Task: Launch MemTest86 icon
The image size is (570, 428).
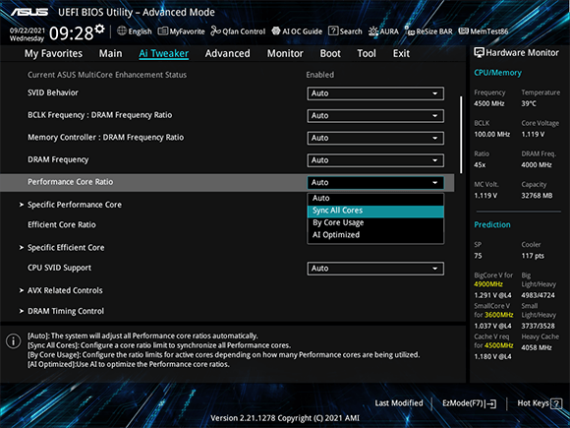Action: [463, 31]
